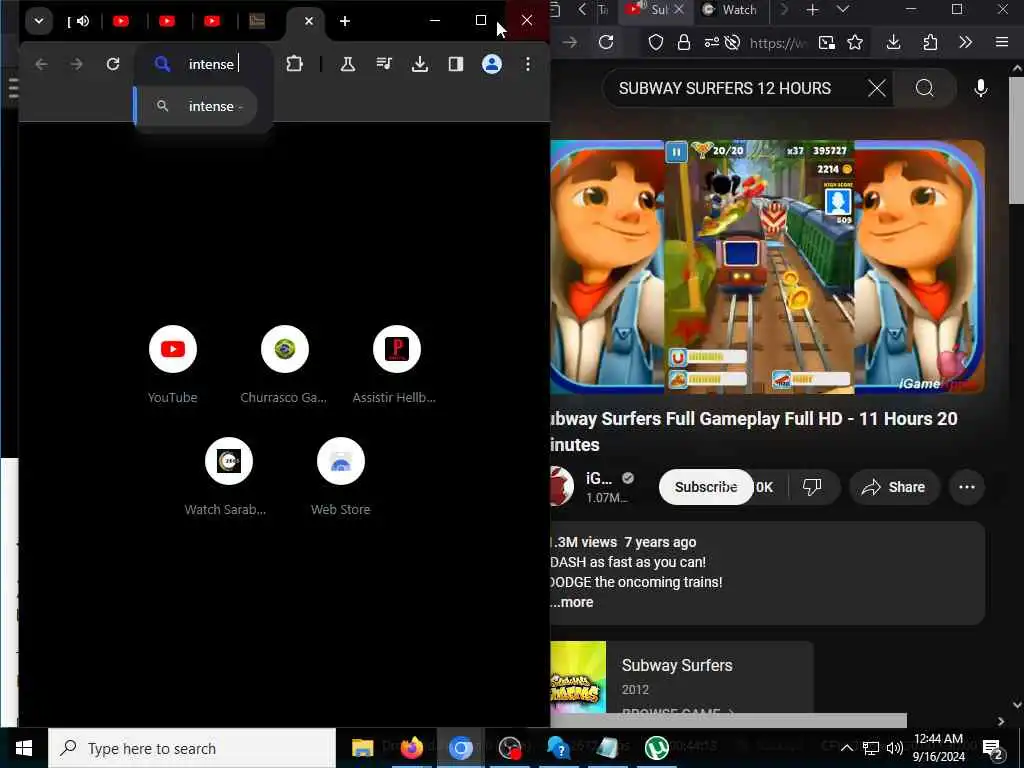This screenshot has width=1024, height=768.
Task: Open Chrome's tab search chevron
Action: [39, 21]
